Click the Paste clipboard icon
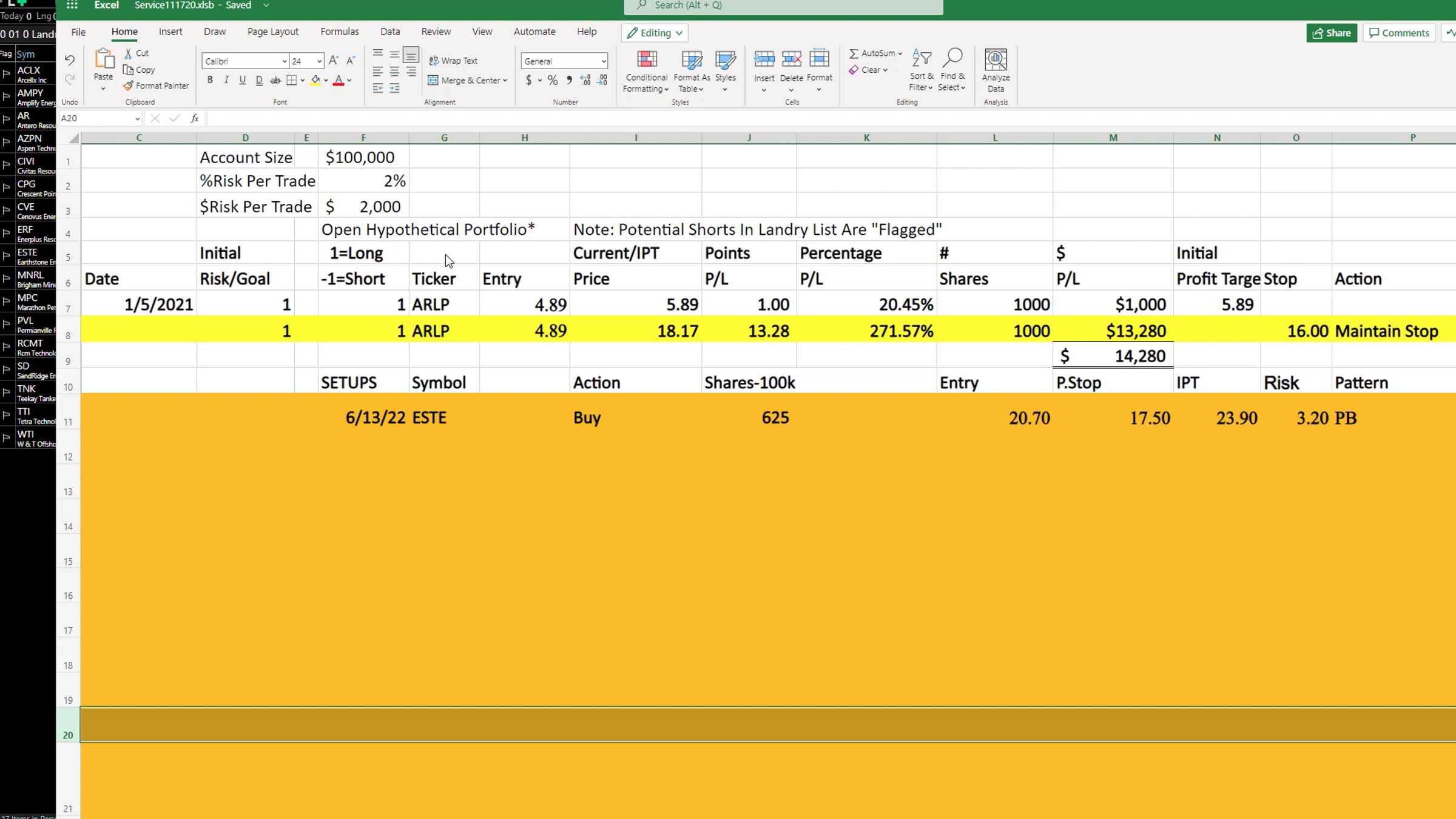Screen dimensions: 1456x819 coord(104,59)
